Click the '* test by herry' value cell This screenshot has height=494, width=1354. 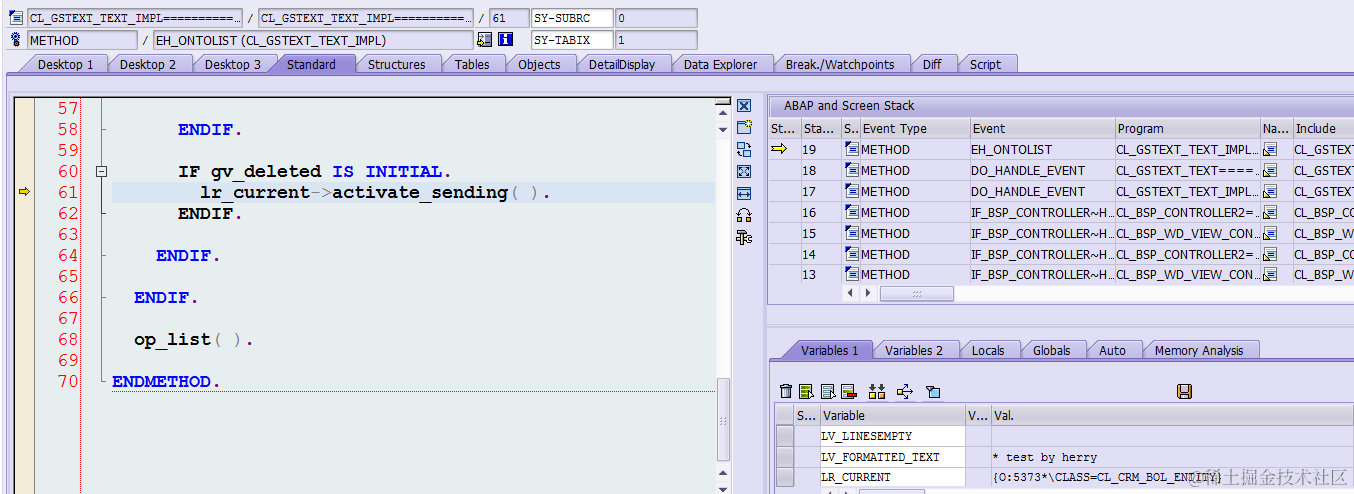[x=1172, y=457]
